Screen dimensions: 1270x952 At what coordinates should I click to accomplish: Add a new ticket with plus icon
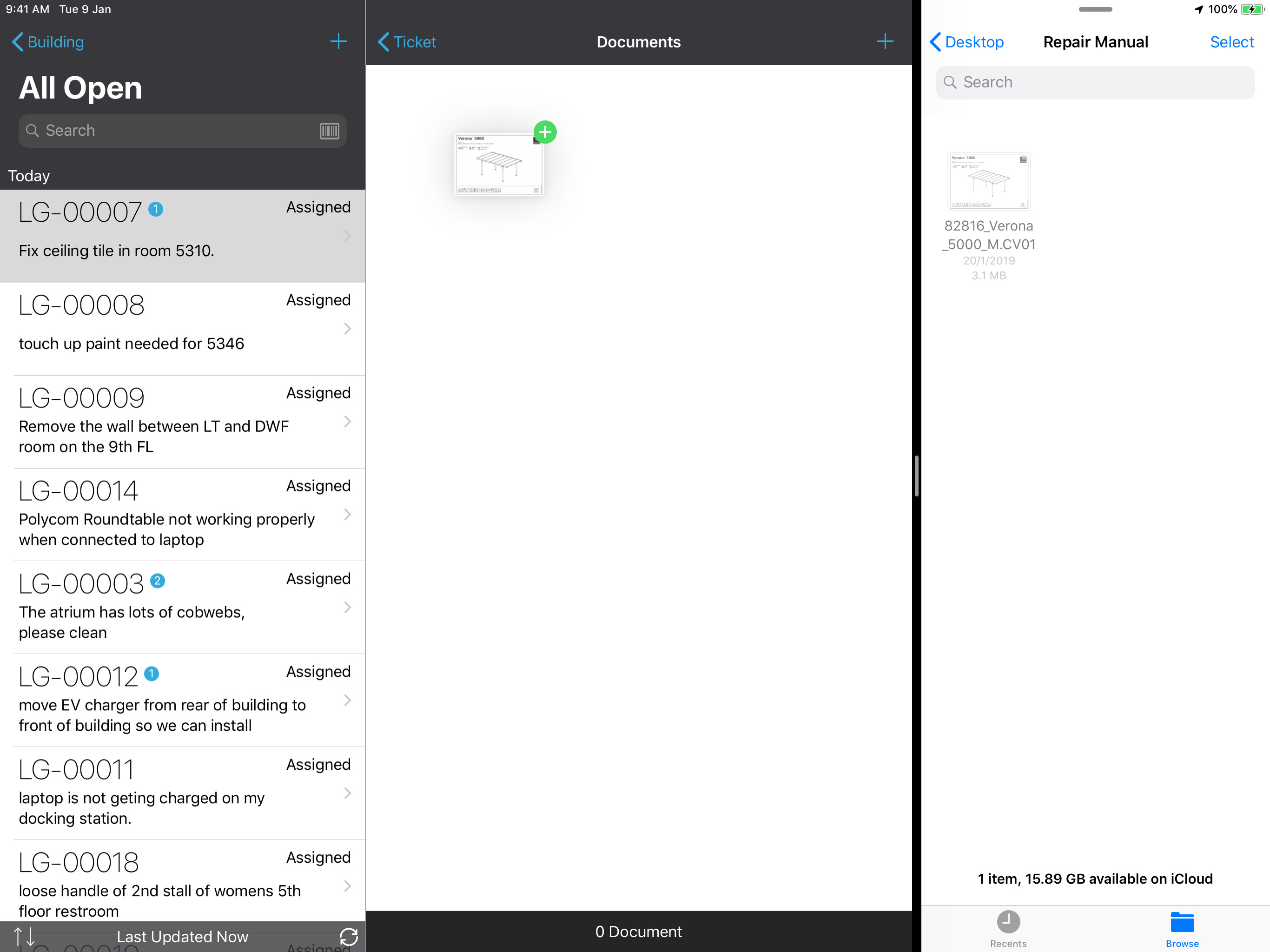tap(338, 41)
